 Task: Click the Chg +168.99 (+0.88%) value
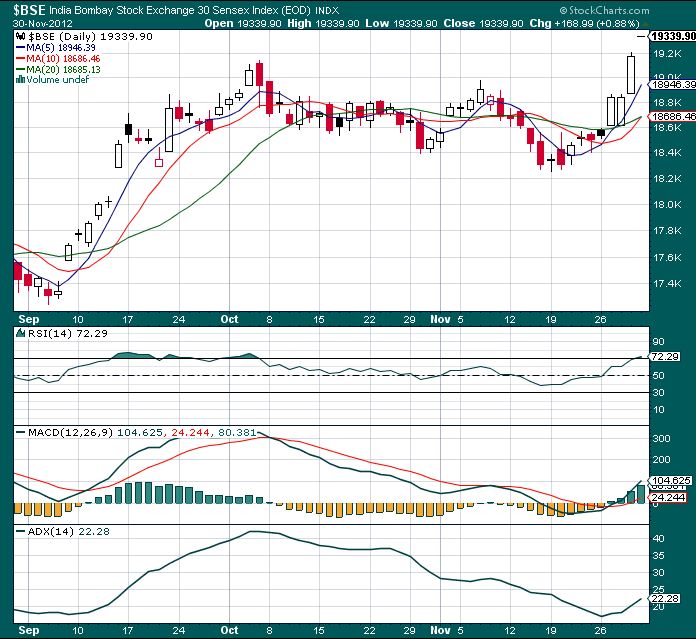click(x=584, y=24)
